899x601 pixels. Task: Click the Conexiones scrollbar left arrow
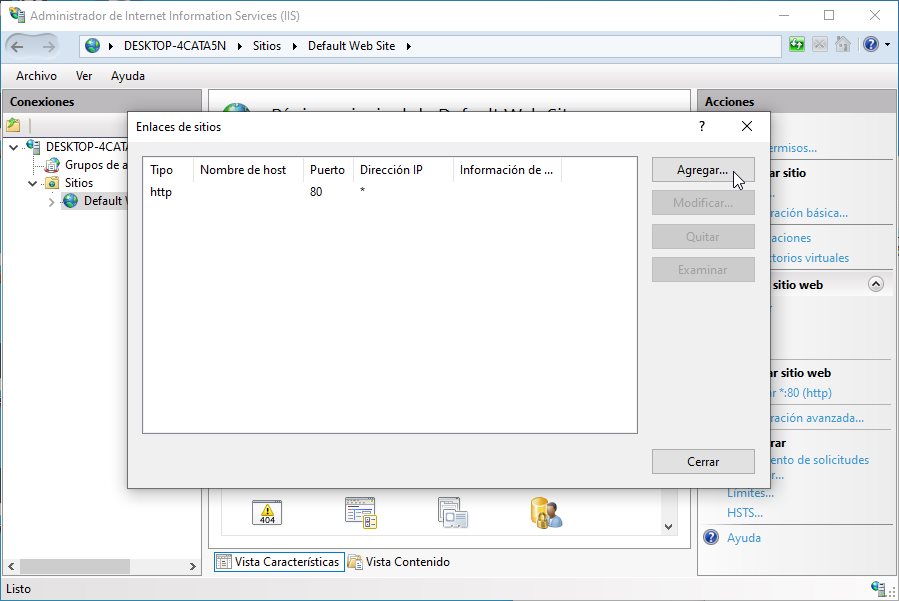coord(11,566)
